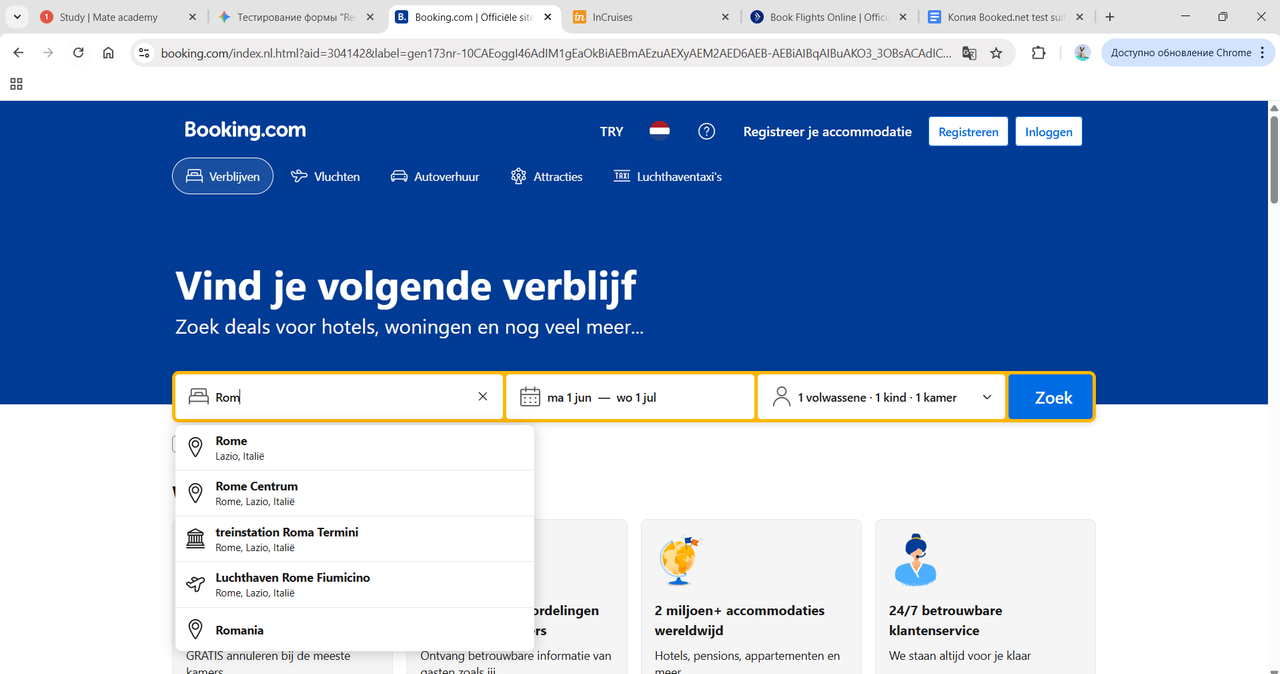Open the extensions puzzle icon

pos(1039,53)
